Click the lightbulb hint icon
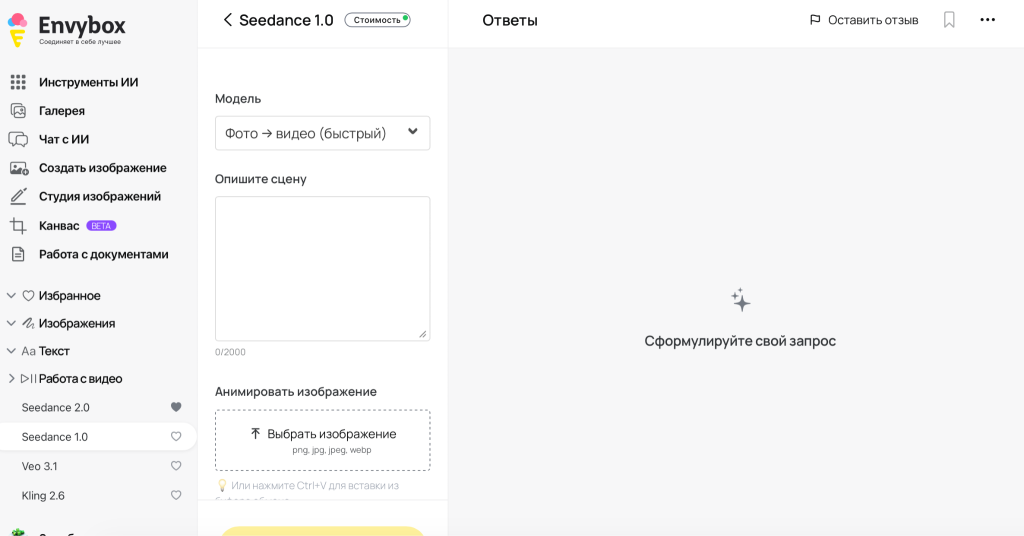Viewport: 1024px width, 536px height. pyautogui.click(x=222, y=486)
